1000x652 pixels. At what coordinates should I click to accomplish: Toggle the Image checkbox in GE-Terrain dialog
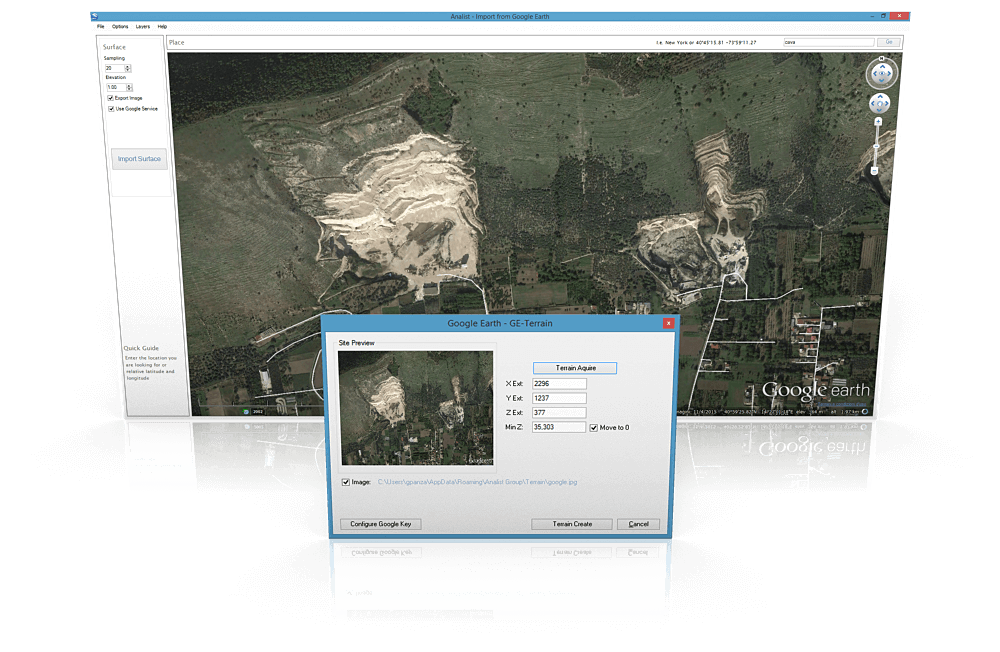[x=346, y=482]
